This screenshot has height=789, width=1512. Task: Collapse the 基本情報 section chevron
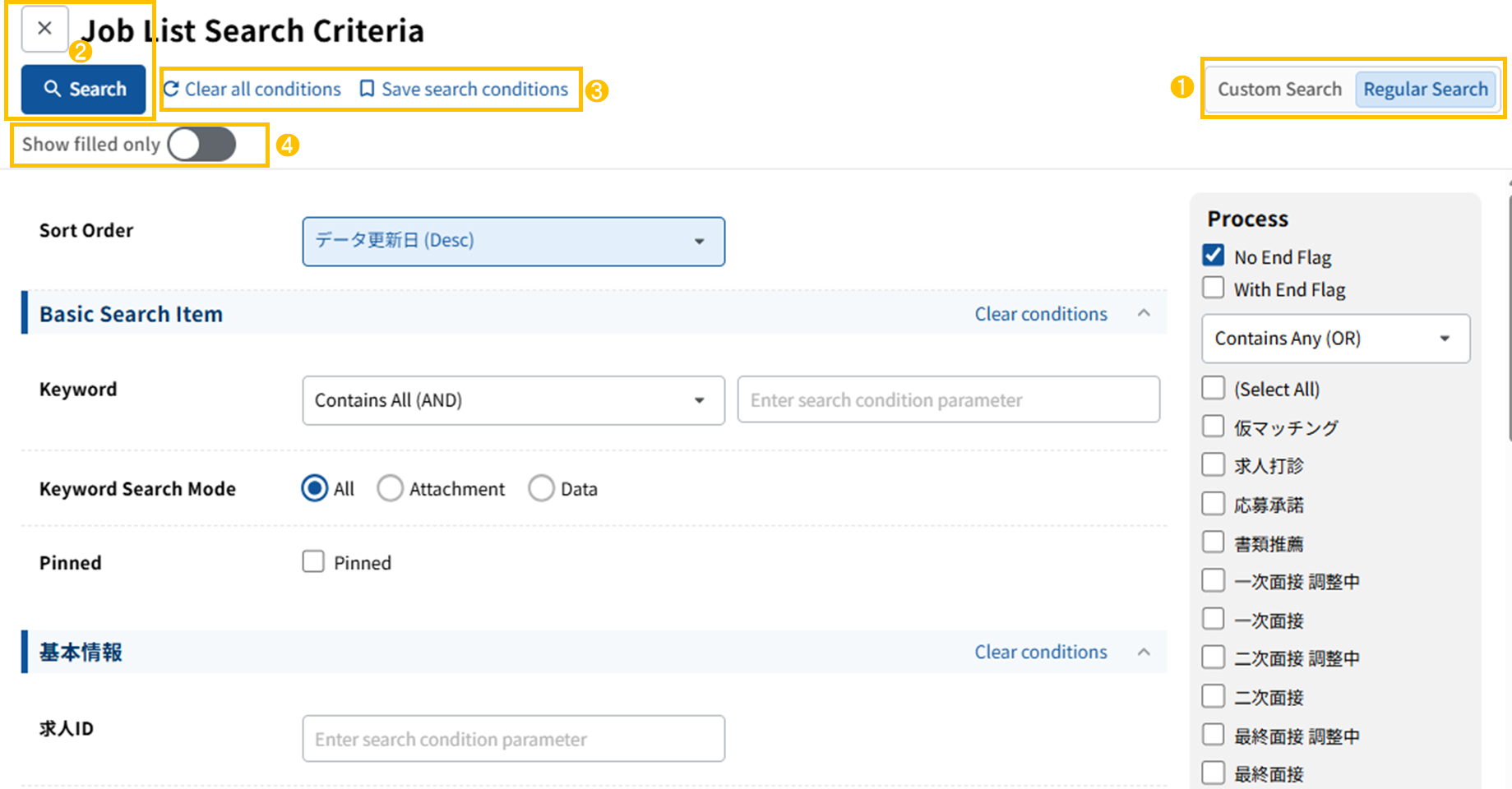click(1144, 652)
